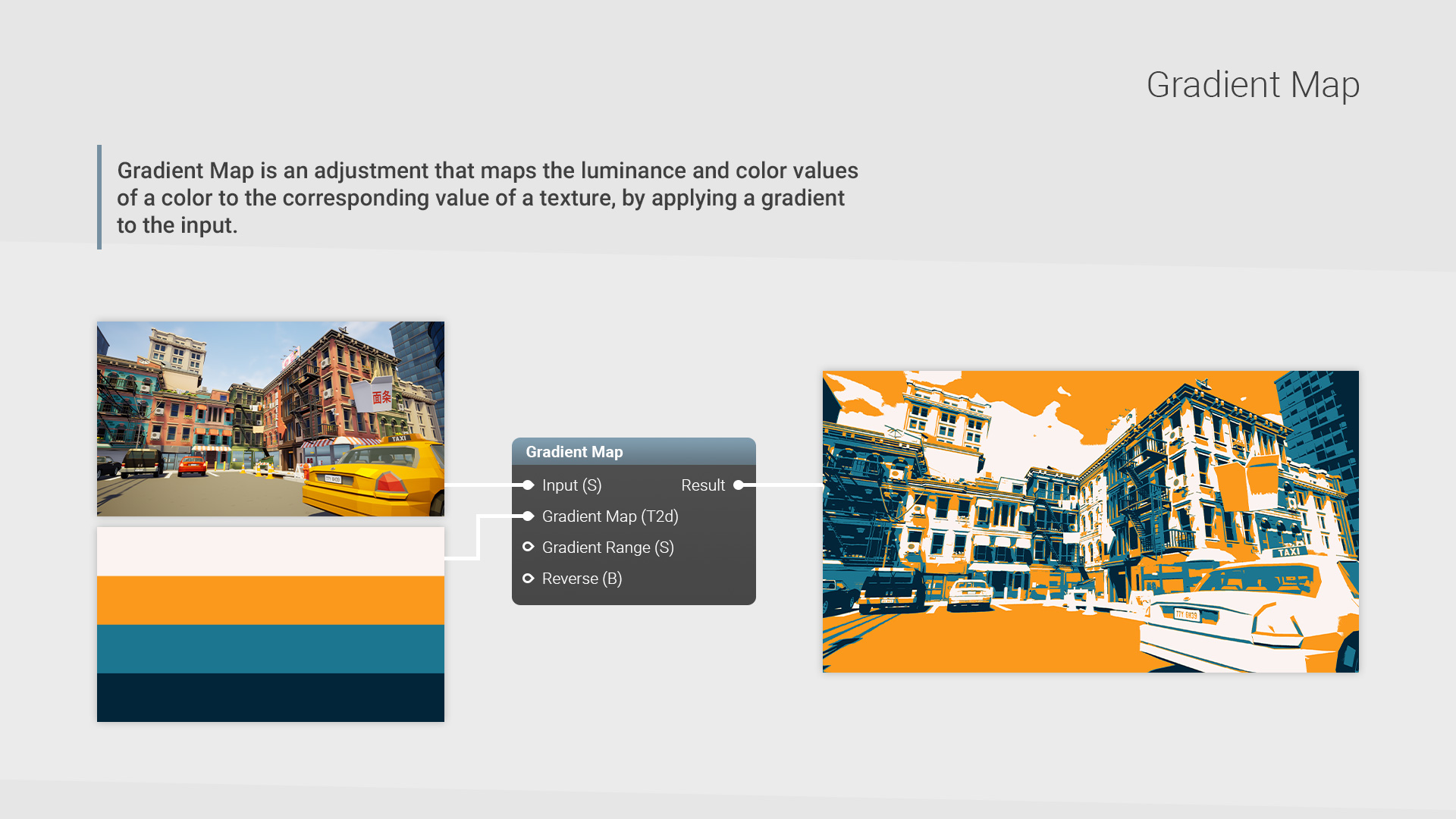Click the Gradient Range (S) port
Image resolution: width=1456 pixels, height=819 pixels.
[x=528, y=547]
